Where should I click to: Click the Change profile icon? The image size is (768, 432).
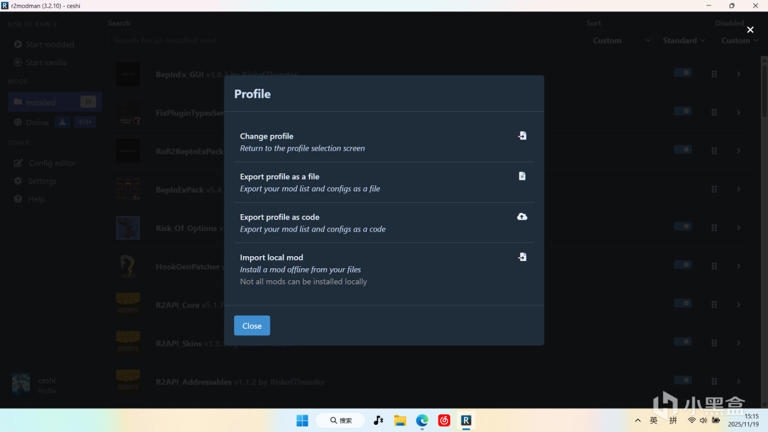(x=522, y=136)
